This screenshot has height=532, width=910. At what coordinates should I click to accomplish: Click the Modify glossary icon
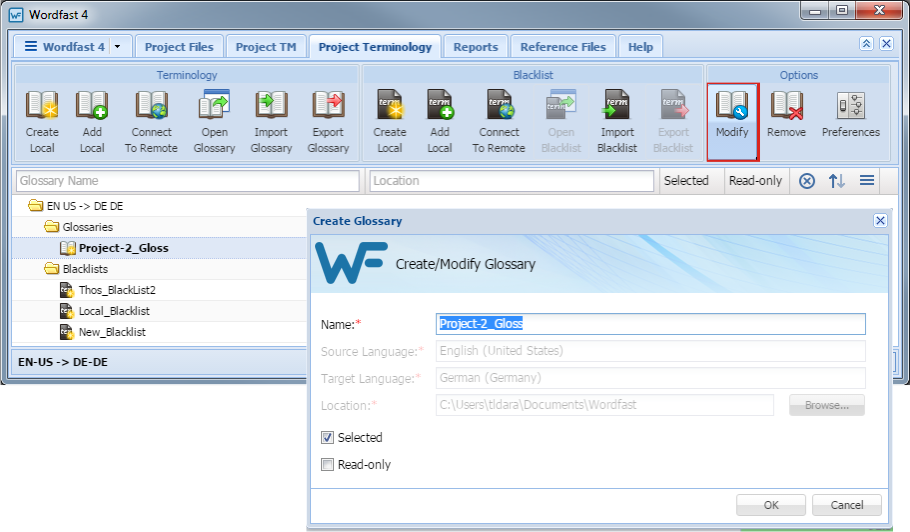click(732, 106)
